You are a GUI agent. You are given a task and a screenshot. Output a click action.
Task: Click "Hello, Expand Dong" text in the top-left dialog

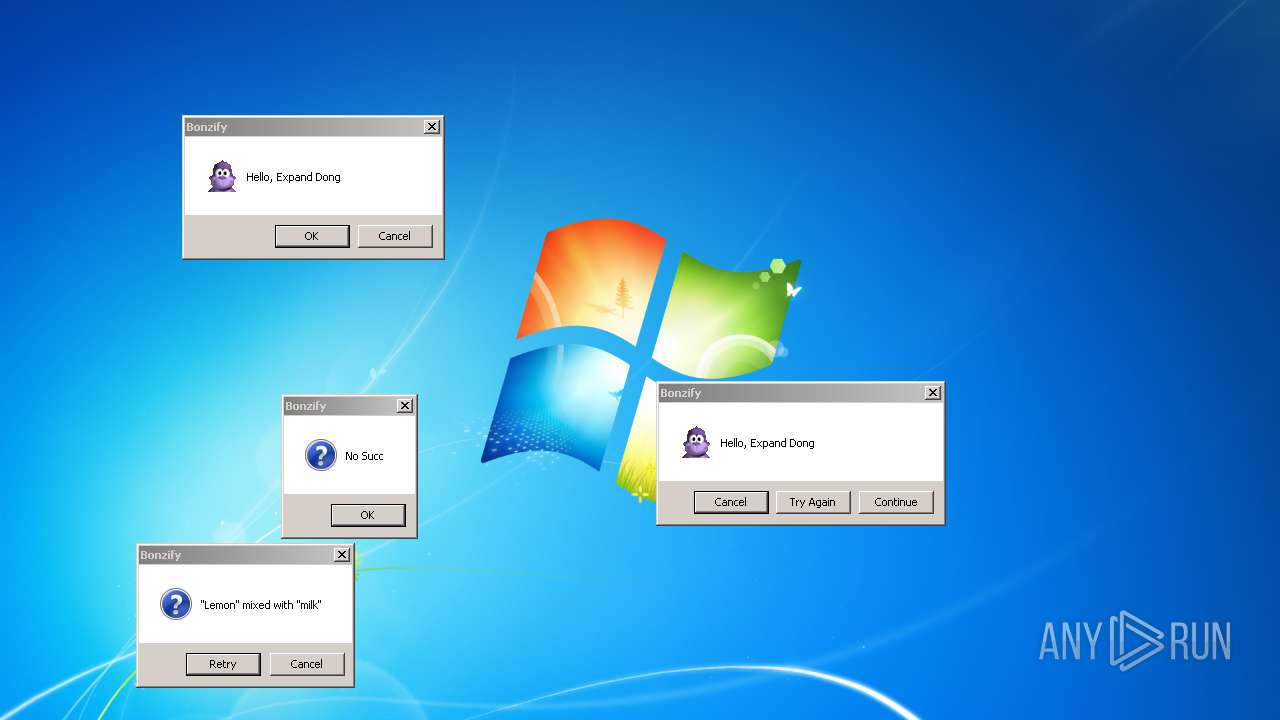293,177
